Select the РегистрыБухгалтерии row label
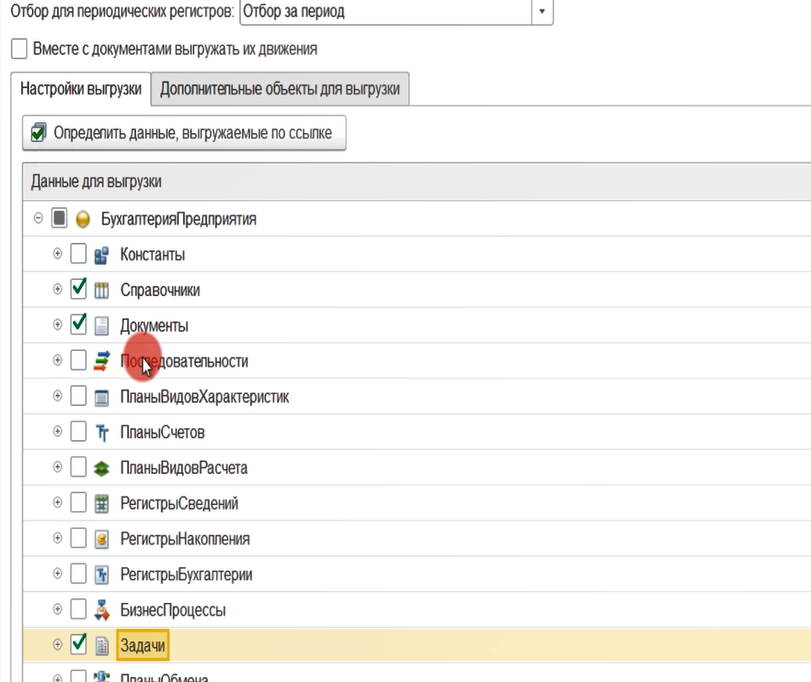This screenshot has width=811, height=682. [186, 575]
